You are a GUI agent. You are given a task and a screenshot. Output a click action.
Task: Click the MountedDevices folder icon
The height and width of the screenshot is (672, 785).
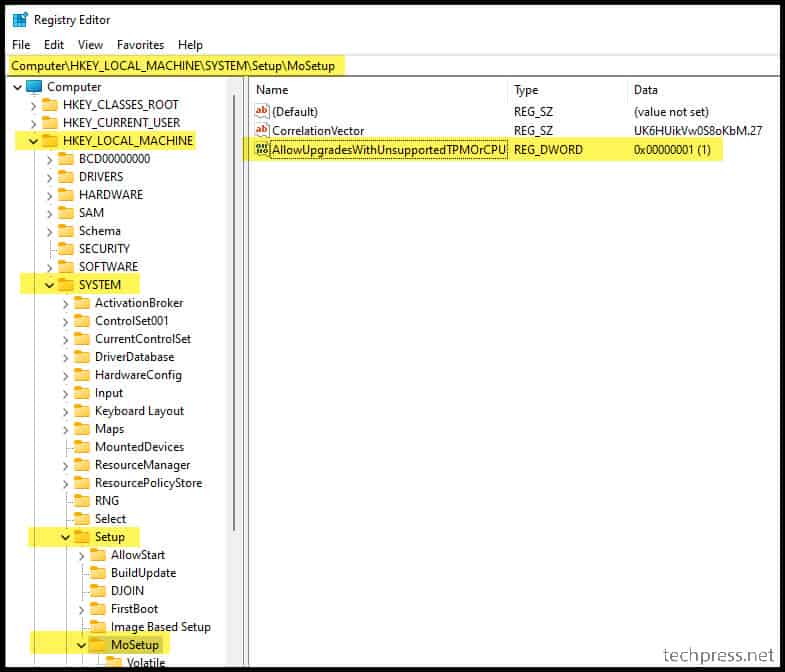[x=82, y=447]
